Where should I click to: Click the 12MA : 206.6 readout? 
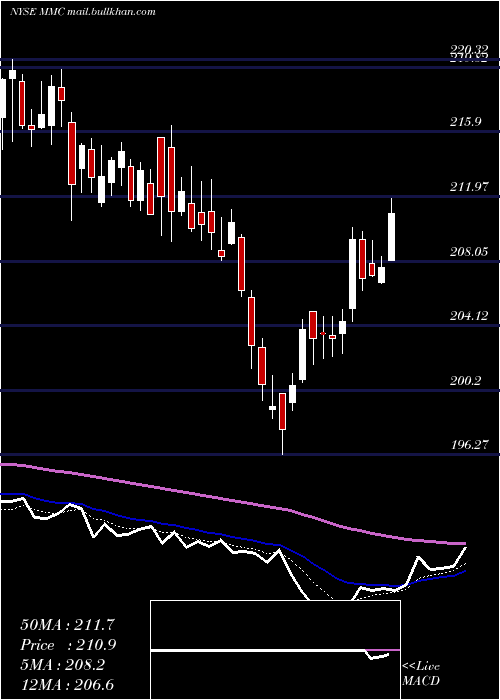click(67, 684)
